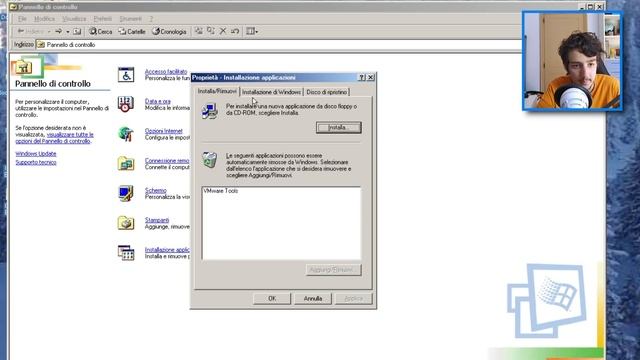
Task: Click the Data e ora clock icon
Action: pyautogui.click(x=126, y=104)
